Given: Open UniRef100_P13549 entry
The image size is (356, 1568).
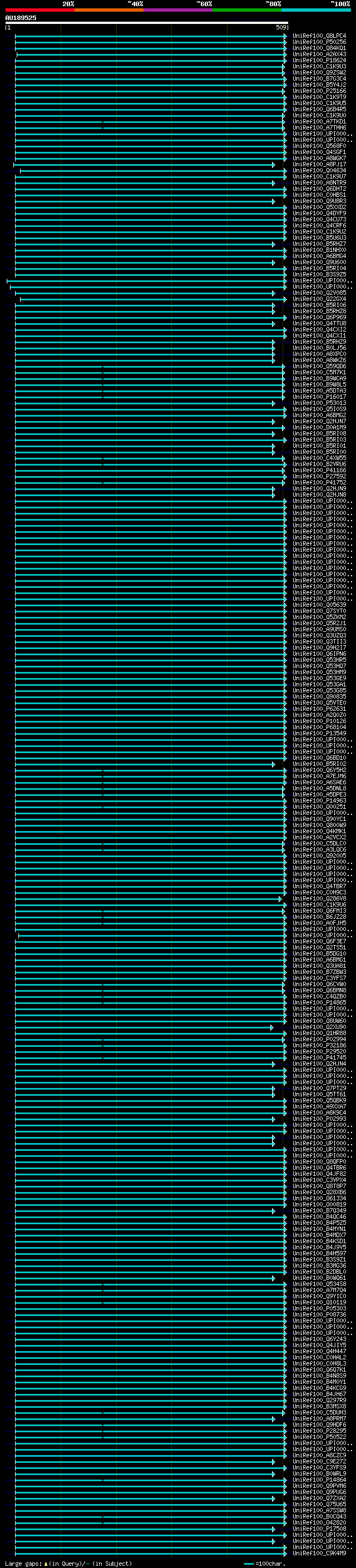Looking at the screenshot, I should pyautogui.click(x=319, y=734).
